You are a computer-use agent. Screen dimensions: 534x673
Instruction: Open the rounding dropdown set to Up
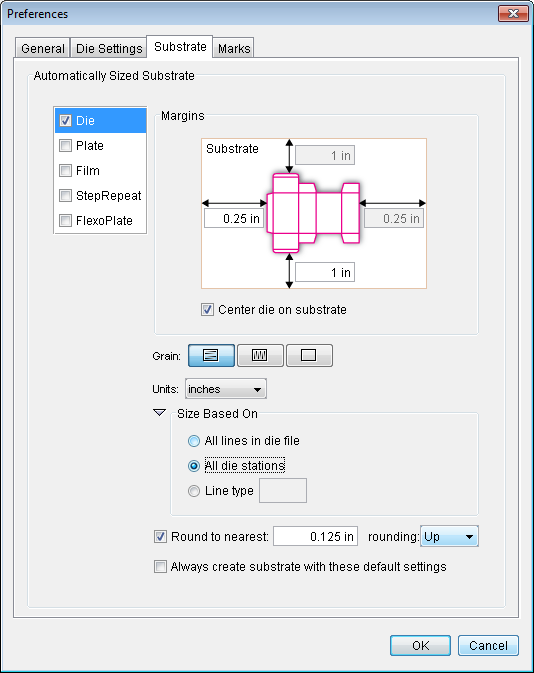coord(449,536)
